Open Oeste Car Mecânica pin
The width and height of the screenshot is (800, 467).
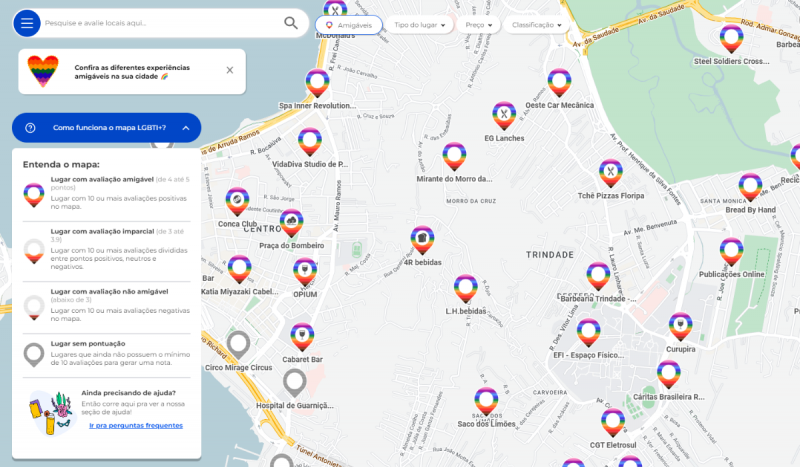[559, 83]
